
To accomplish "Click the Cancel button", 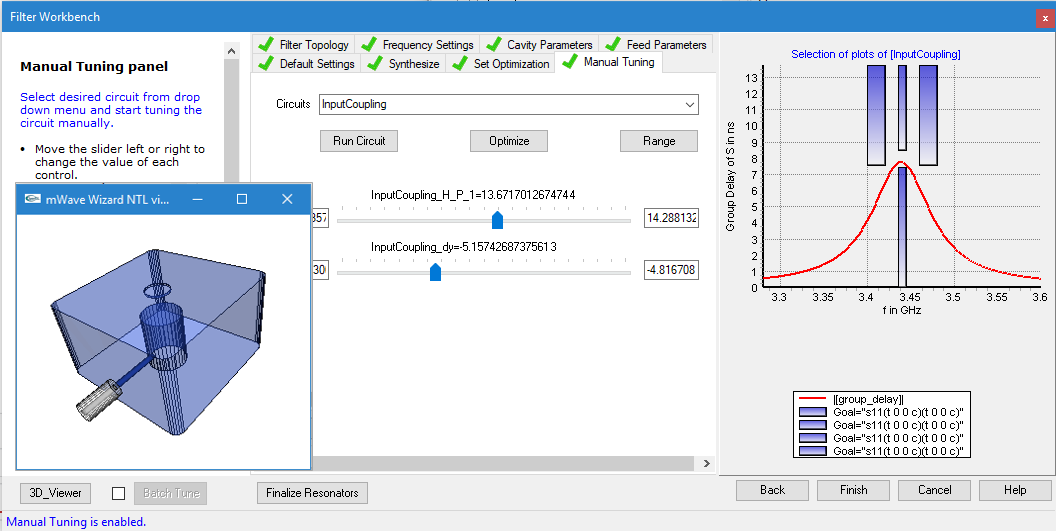I will click(x=935, y=490).
